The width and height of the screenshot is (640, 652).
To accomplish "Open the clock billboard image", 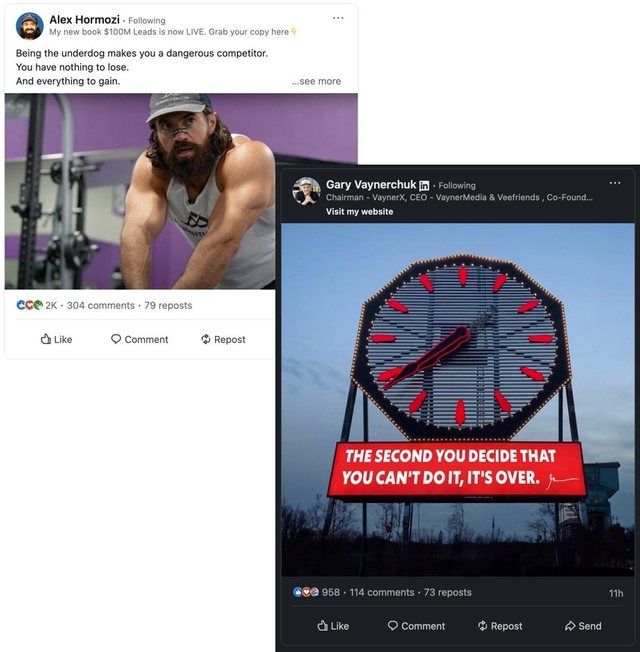I will tap(457, 398).
